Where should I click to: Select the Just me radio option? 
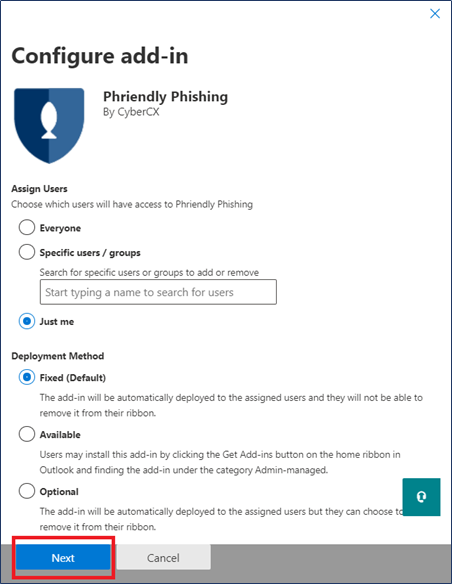click(27, 321)
